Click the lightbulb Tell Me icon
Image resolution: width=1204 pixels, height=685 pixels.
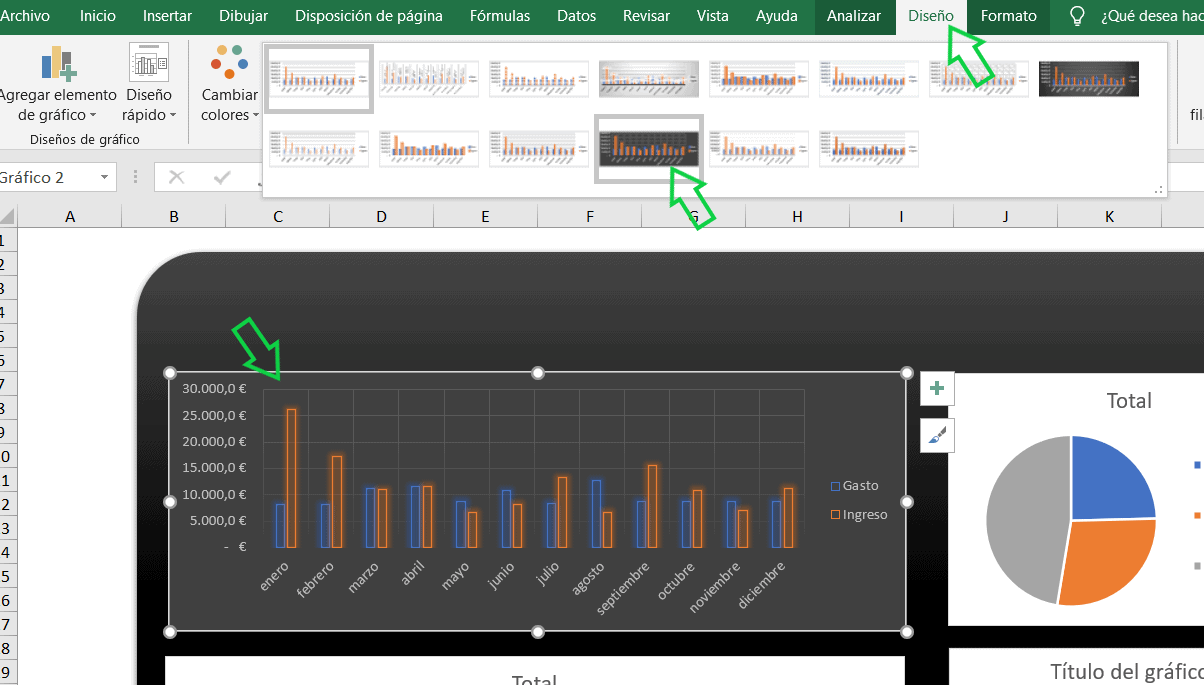click(1077, 16)
